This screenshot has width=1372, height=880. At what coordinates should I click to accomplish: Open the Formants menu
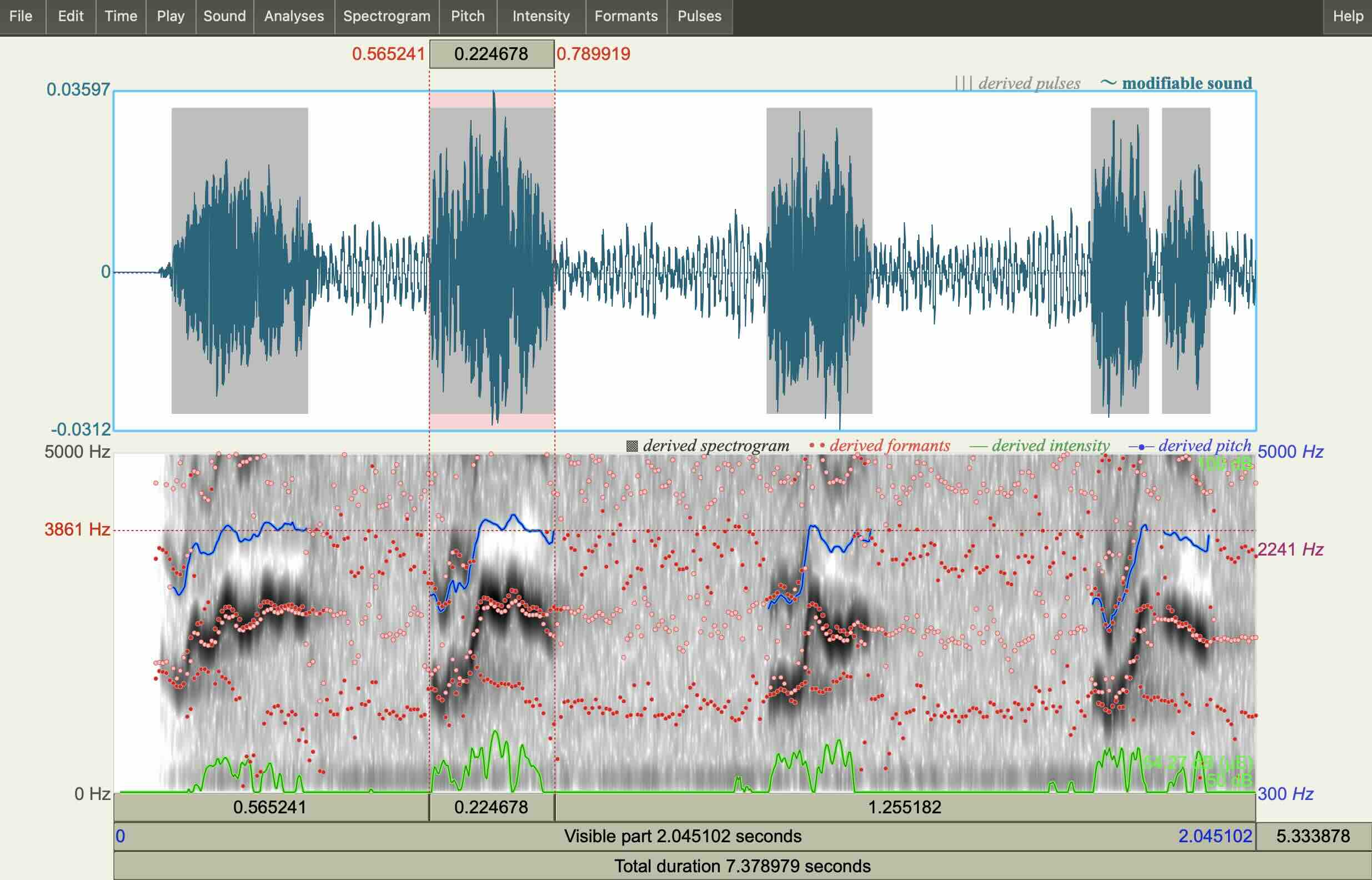pyautogui.click(x=626, y=17)
